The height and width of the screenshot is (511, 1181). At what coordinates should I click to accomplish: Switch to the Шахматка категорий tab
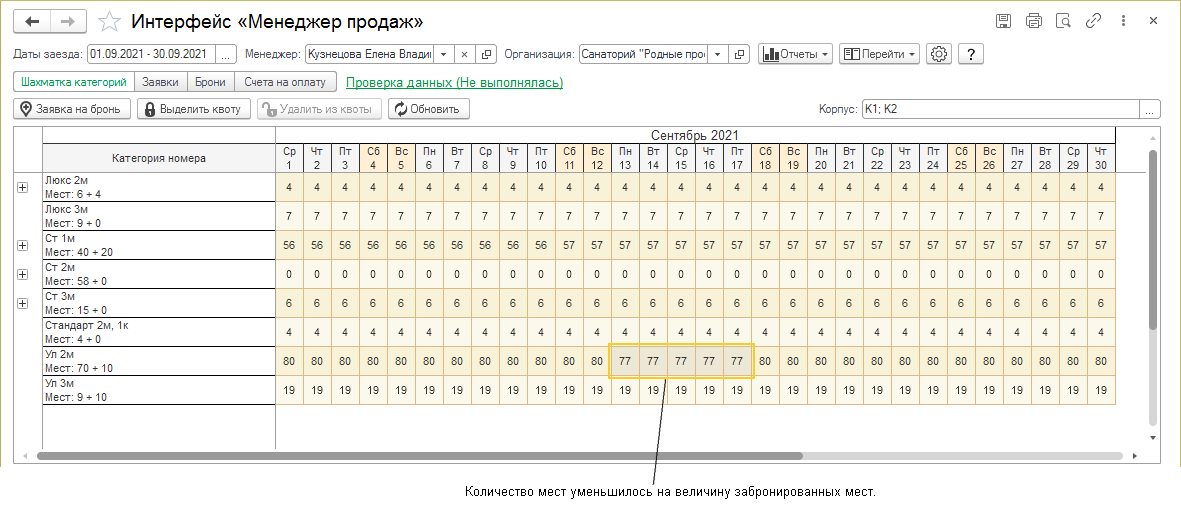[74, 81]
